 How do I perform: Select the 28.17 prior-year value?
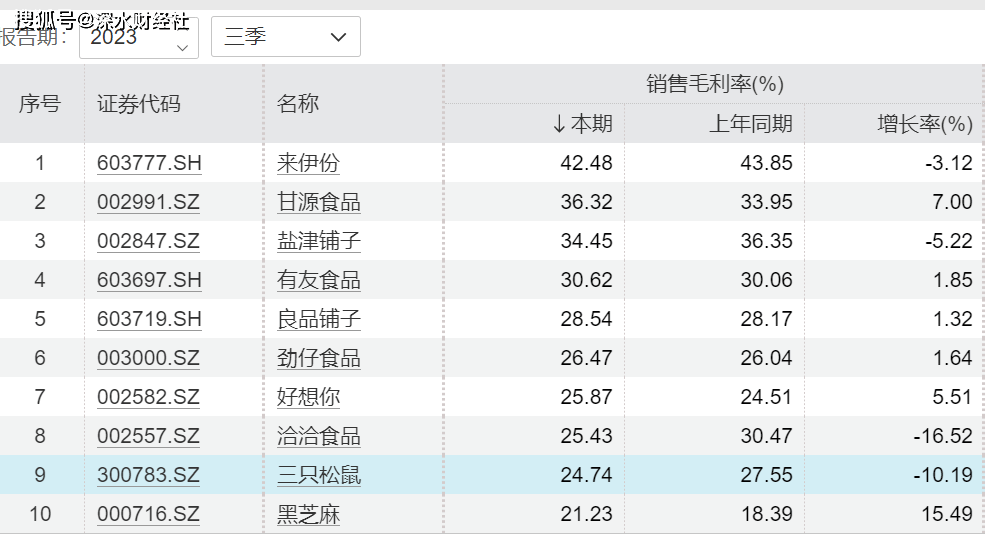tap(766, 319)
